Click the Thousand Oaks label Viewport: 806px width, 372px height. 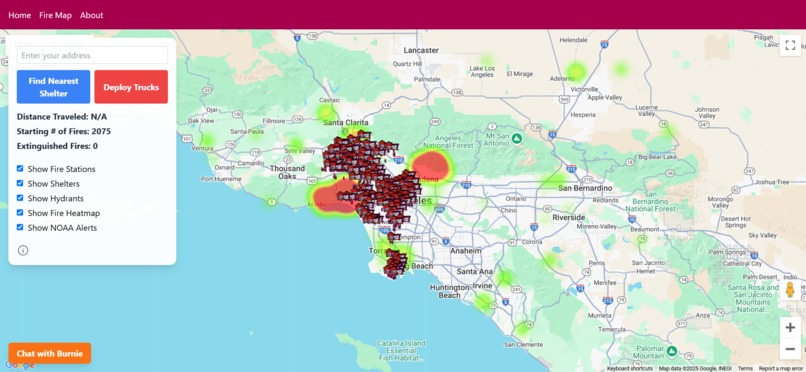coord(287,172)
